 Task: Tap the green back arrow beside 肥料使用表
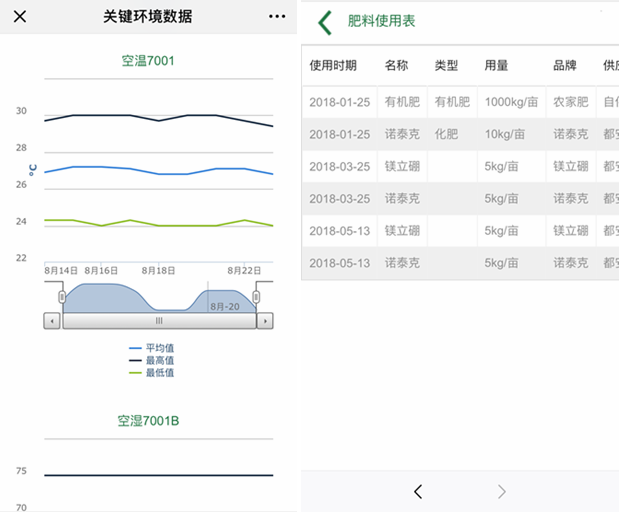(324, 22)
